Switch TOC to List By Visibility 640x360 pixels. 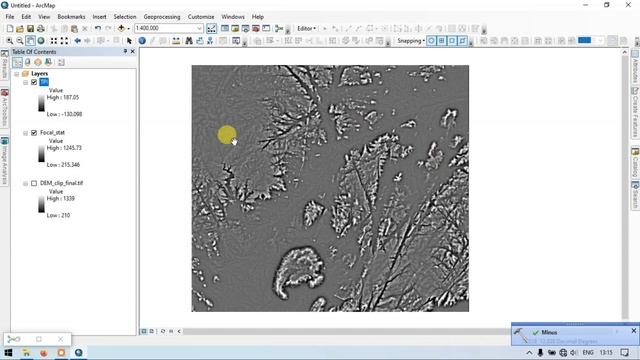pyautogui.click(x=38, y=62)
